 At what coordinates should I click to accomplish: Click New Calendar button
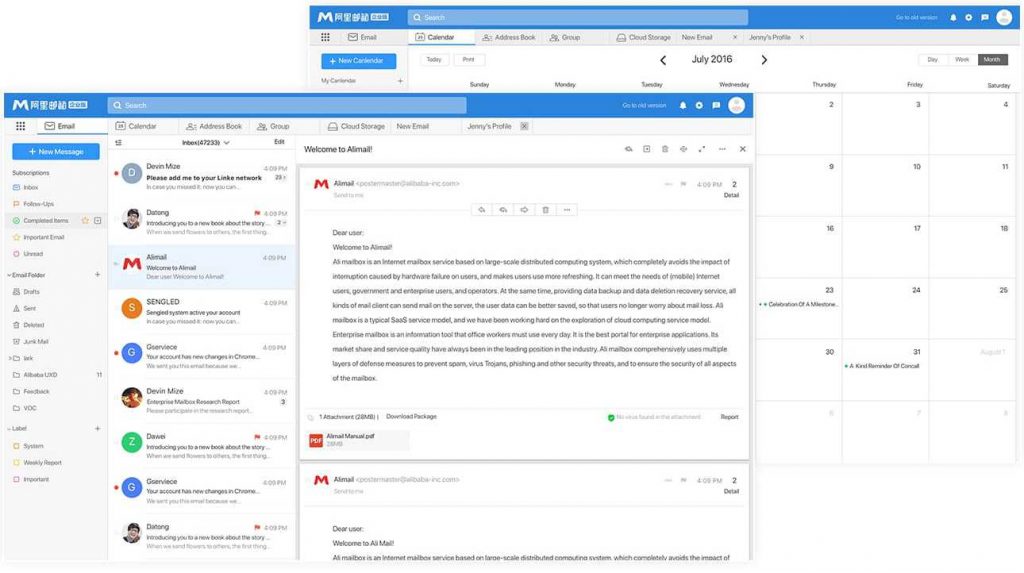click(359, 61)
